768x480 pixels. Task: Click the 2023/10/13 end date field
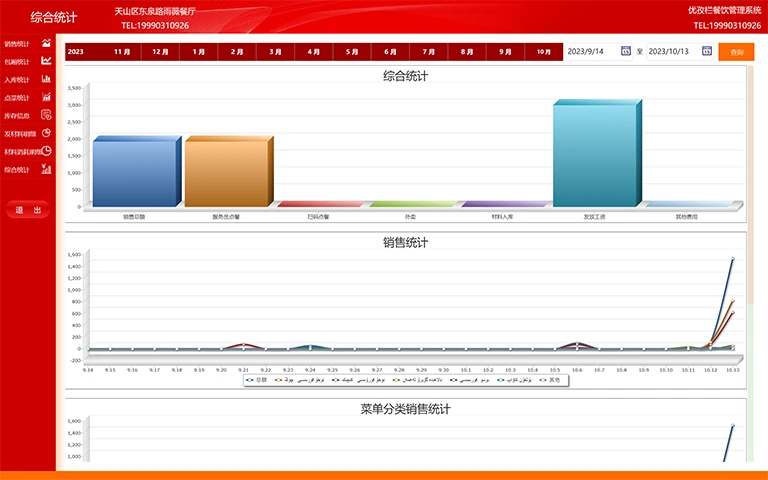(x=671, y=51)
